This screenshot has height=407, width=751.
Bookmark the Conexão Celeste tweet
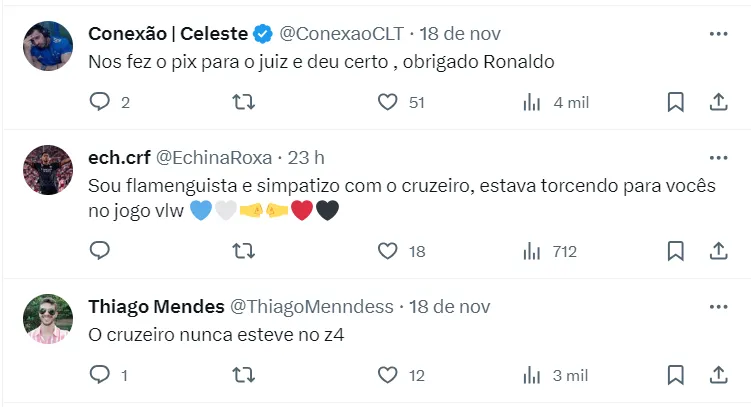tap(675, 102)
